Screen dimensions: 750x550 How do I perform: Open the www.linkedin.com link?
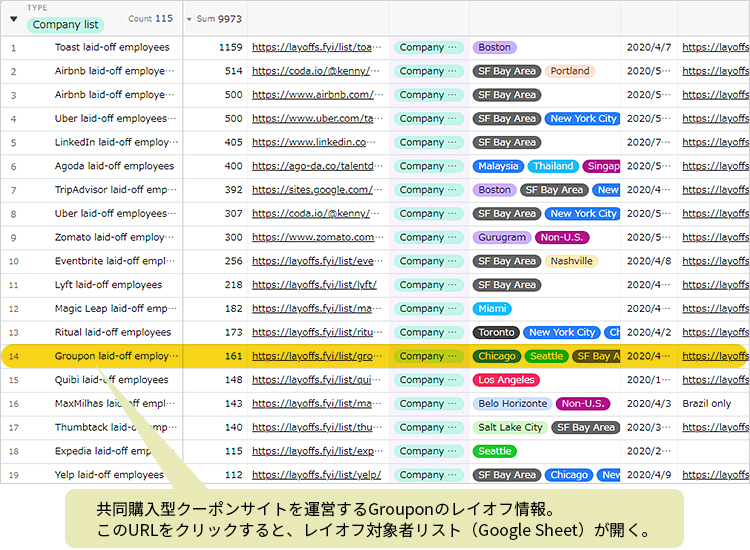tap(314, 143)
